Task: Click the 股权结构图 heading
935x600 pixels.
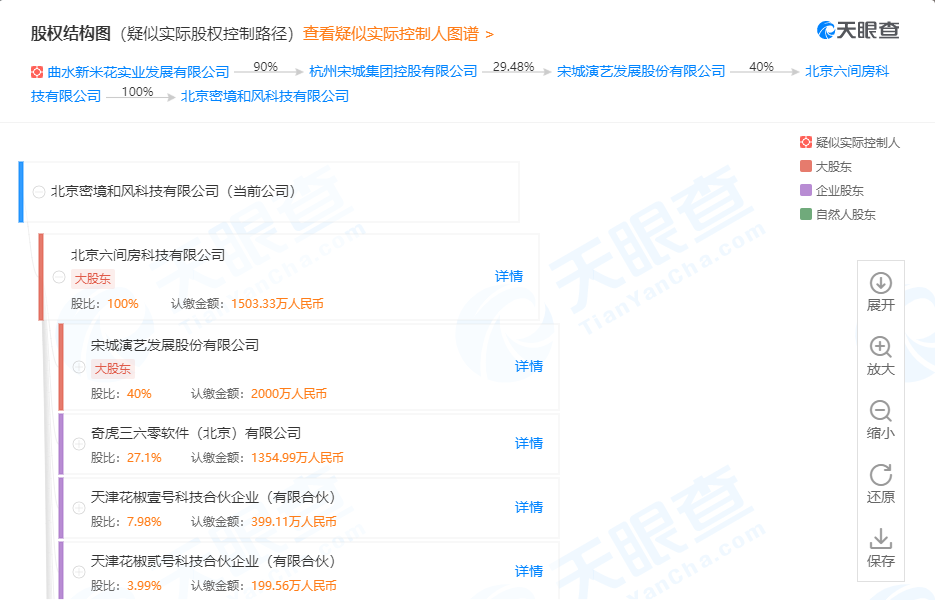Action: tap(71, 33)
